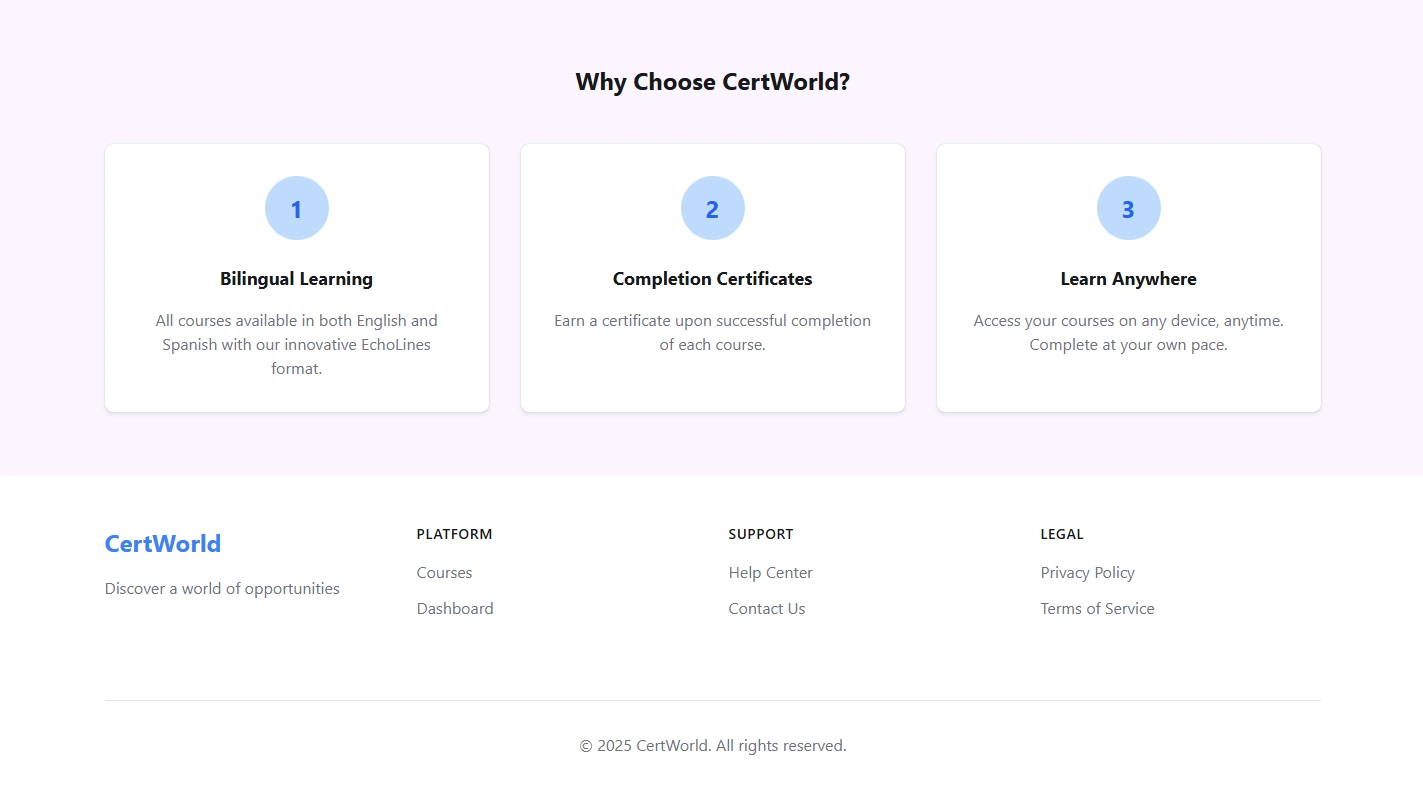Viewport: 1423px width, 803px height.
Task: Click the CertWorld footer logo
Action: pos(163,544)
